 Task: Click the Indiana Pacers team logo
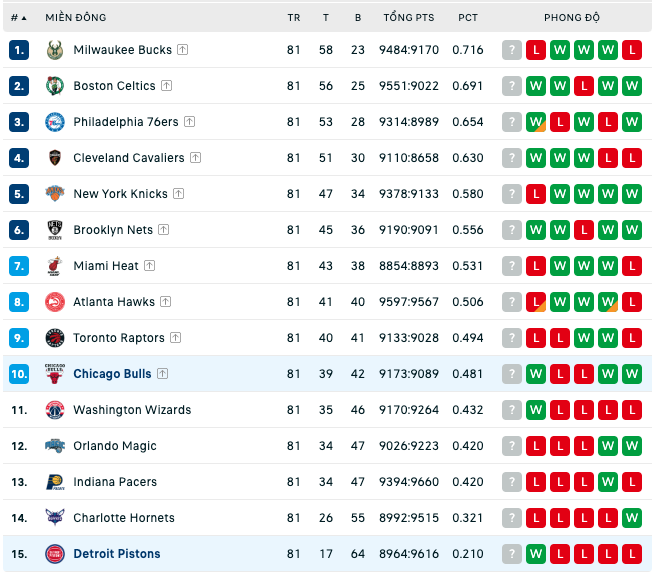tap(55, 482)
